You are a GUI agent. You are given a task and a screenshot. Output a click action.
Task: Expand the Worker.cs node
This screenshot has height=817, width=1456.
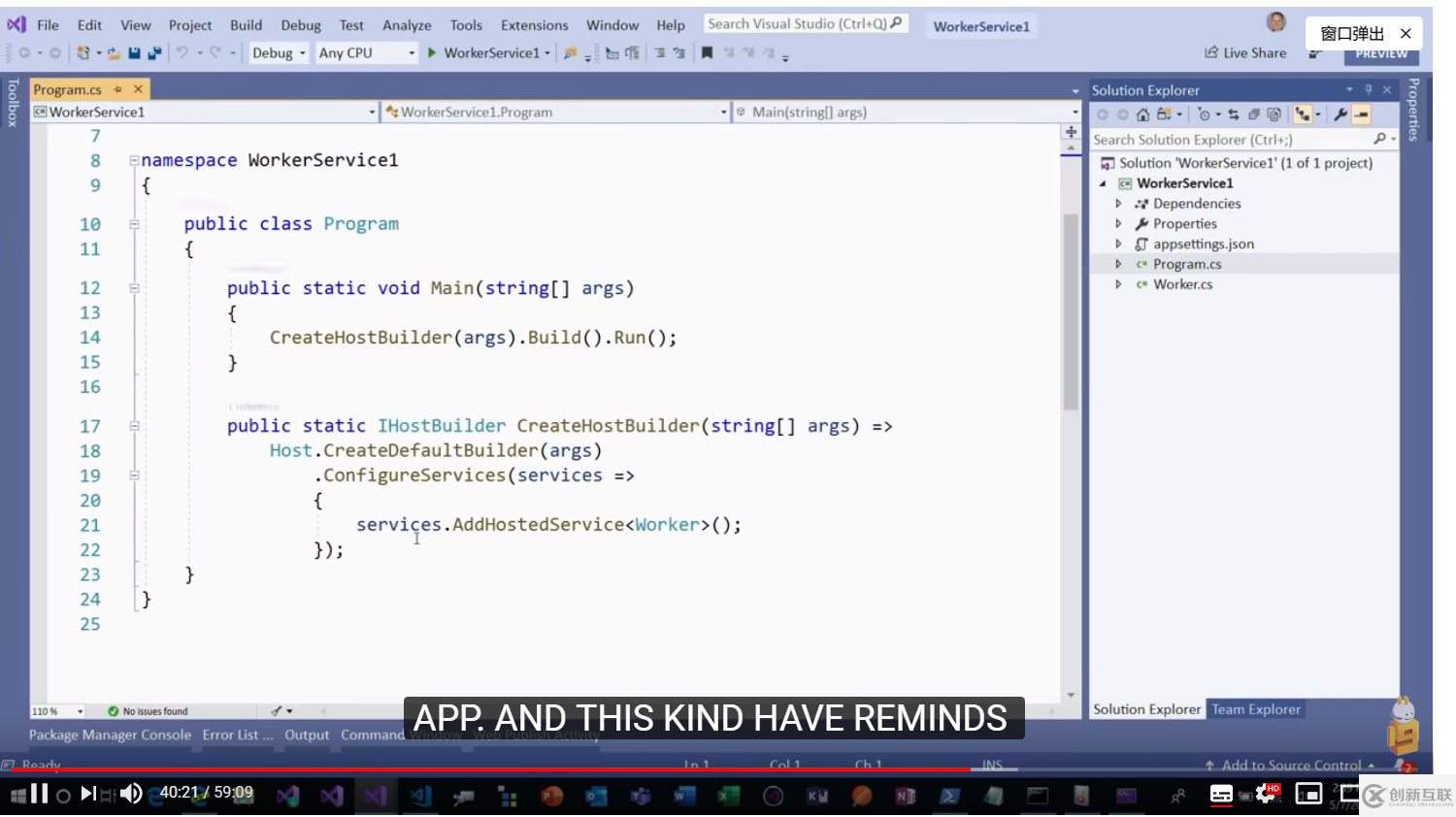click(1118, 284)
